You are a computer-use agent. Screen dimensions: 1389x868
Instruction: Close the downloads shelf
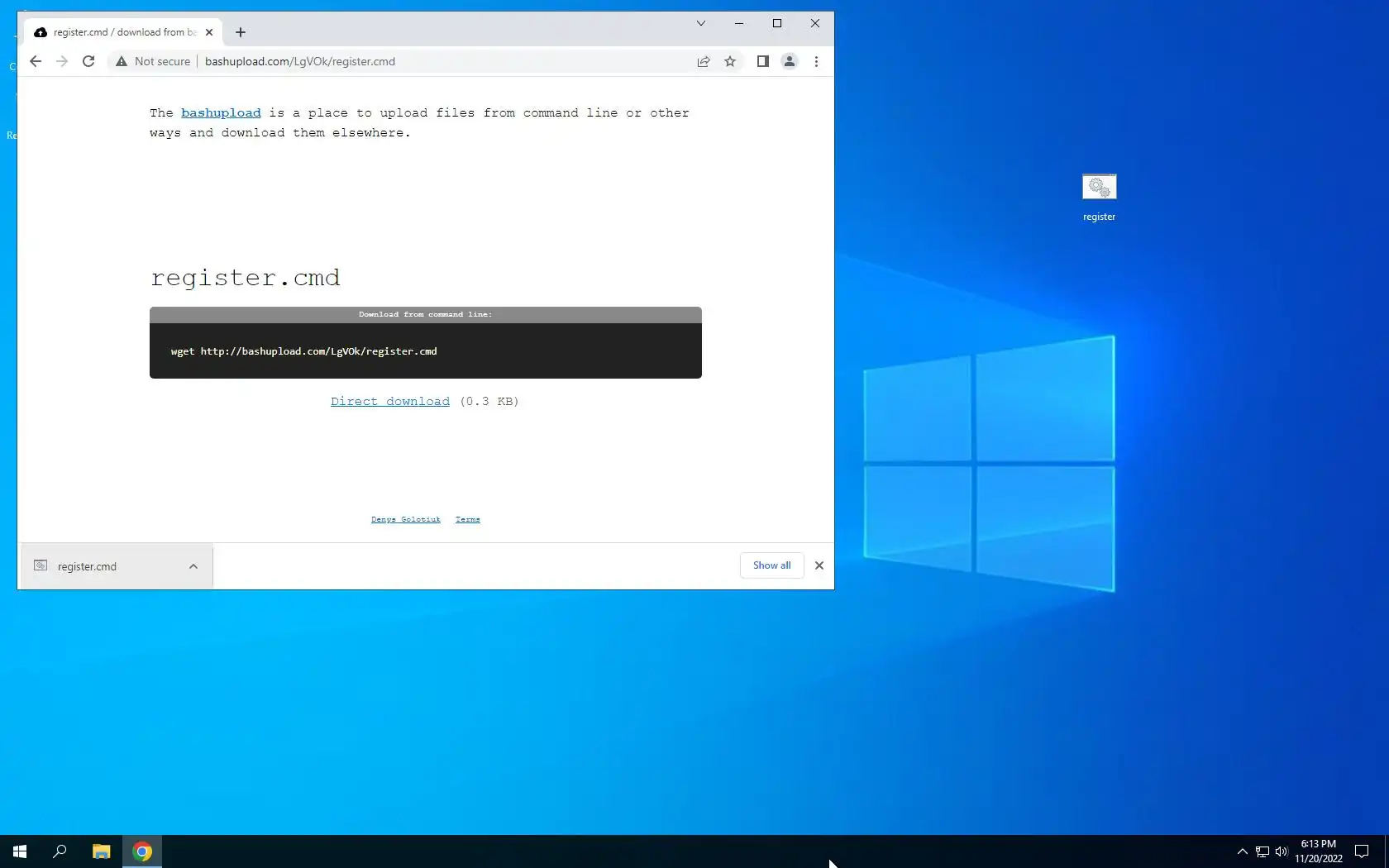point(819,565)
